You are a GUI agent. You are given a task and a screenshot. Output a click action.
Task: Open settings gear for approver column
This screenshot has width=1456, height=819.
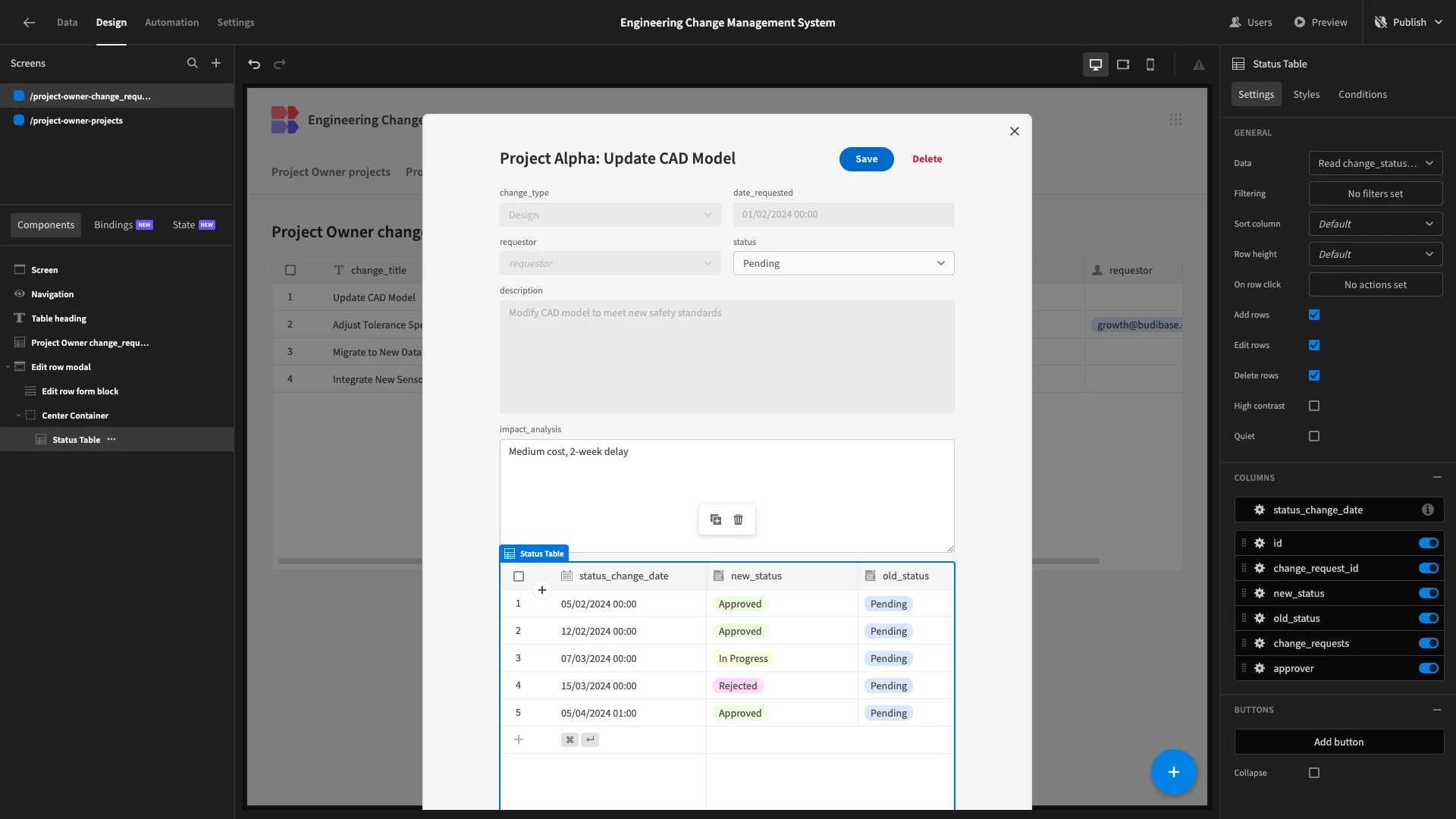(x=1260, y=669)
